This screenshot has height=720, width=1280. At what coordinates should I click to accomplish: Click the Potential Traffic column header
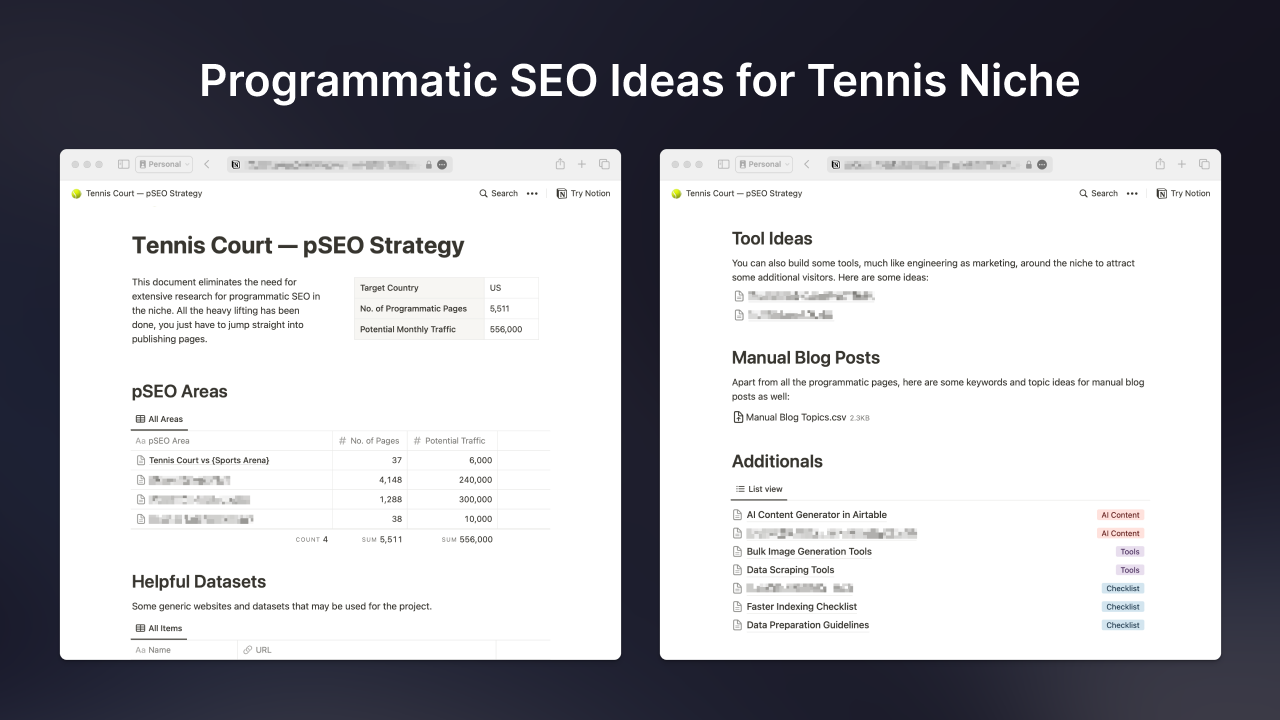coord(452,440)
